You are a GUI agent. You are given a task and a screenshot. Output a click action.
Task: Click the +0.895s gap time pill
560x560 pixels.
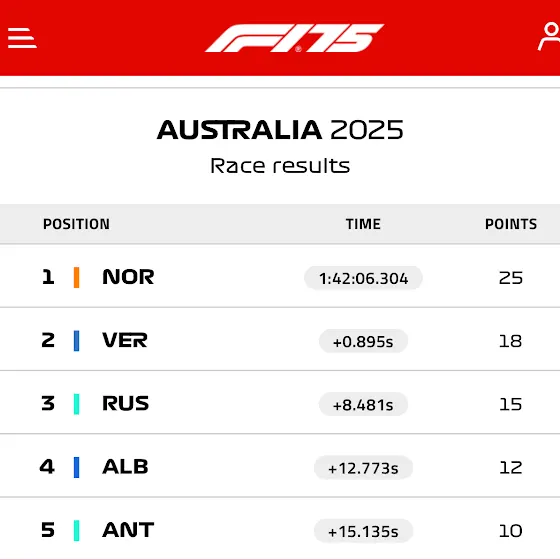[363, 341]
